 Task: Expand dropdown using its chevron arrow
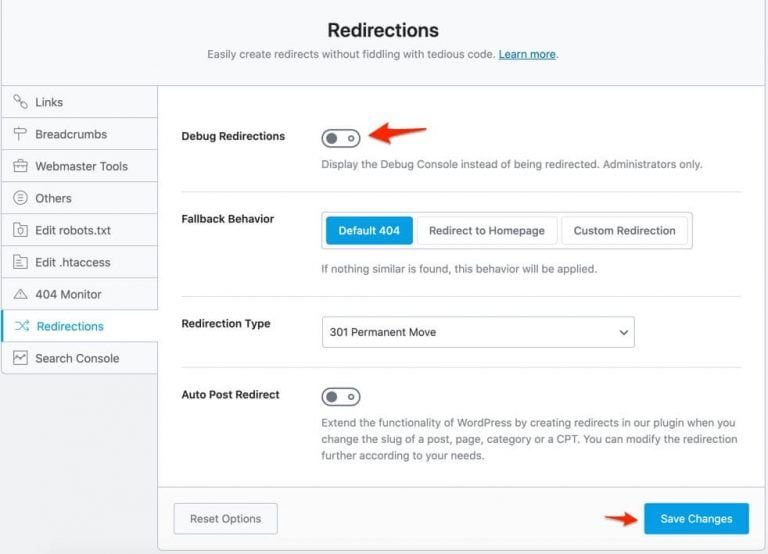(x=624, y=332)
